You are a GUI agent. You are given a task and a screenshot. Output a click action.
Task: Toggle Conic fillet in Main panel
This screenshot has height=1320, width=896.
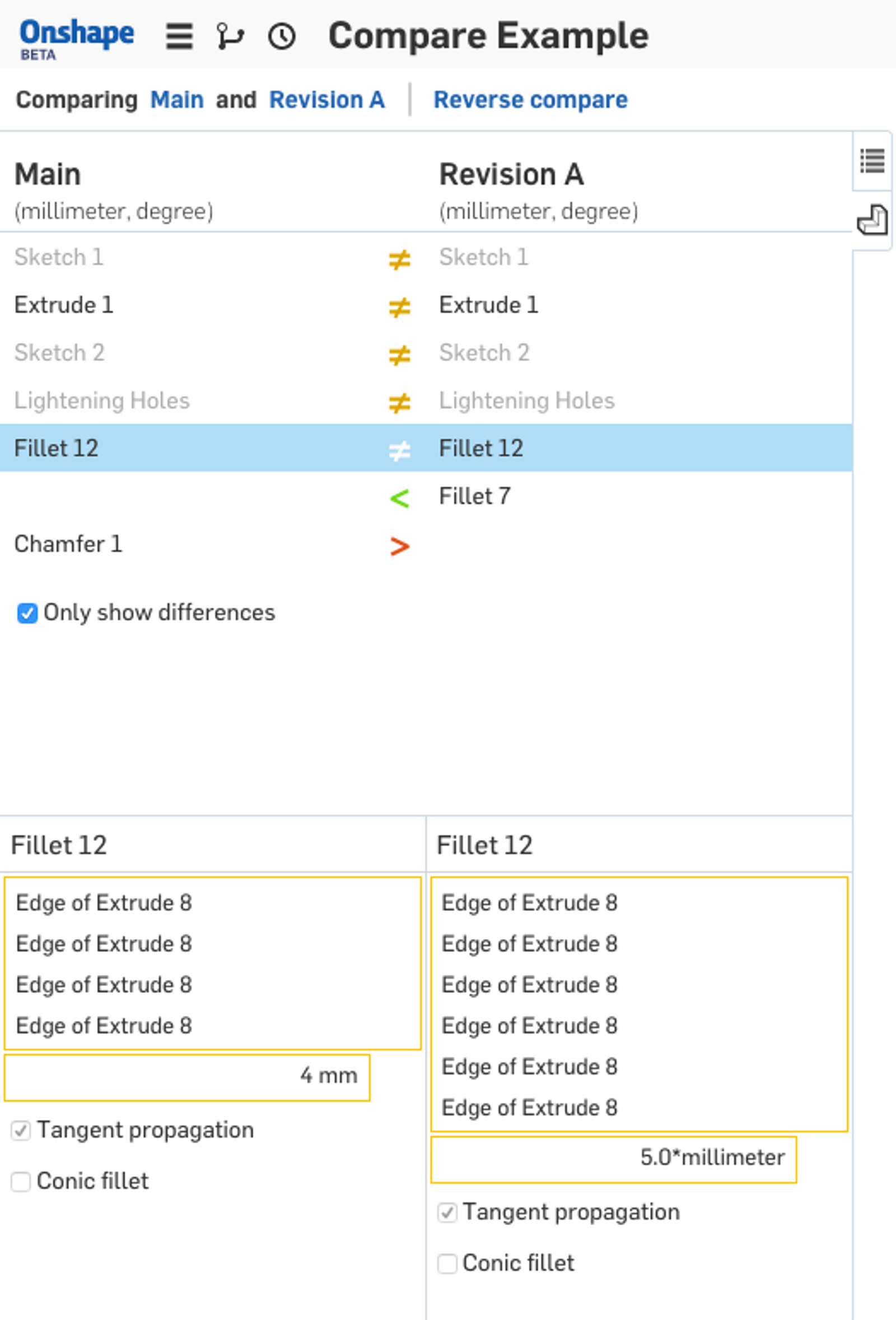(x=21, y=1182)
